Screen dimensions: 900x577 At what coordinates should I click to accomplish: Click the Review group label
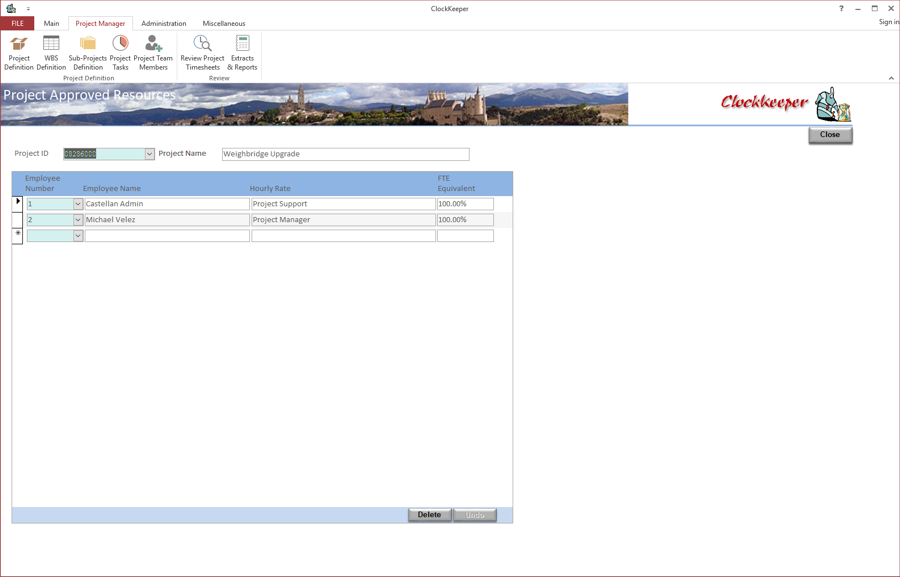[219, 78]
